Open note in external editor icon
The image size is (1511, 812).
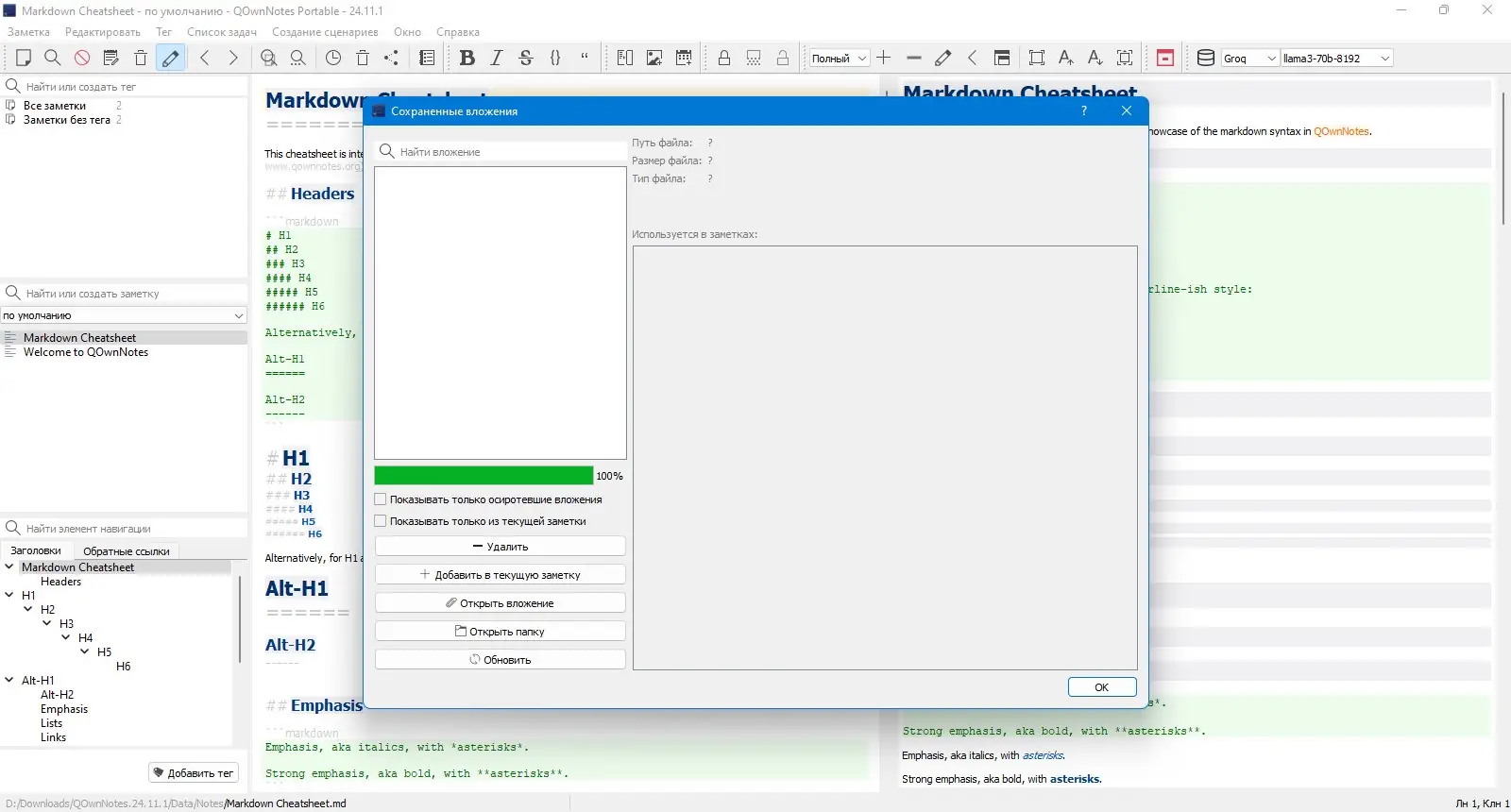point(111,58)
